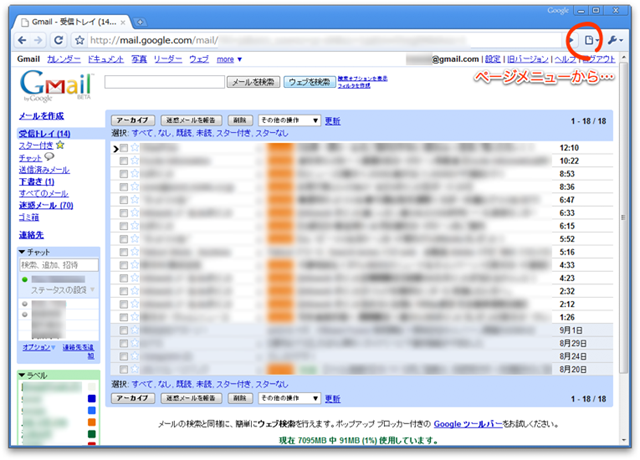
Task: Open the chat オプション menu
Action: coord(39,347)
